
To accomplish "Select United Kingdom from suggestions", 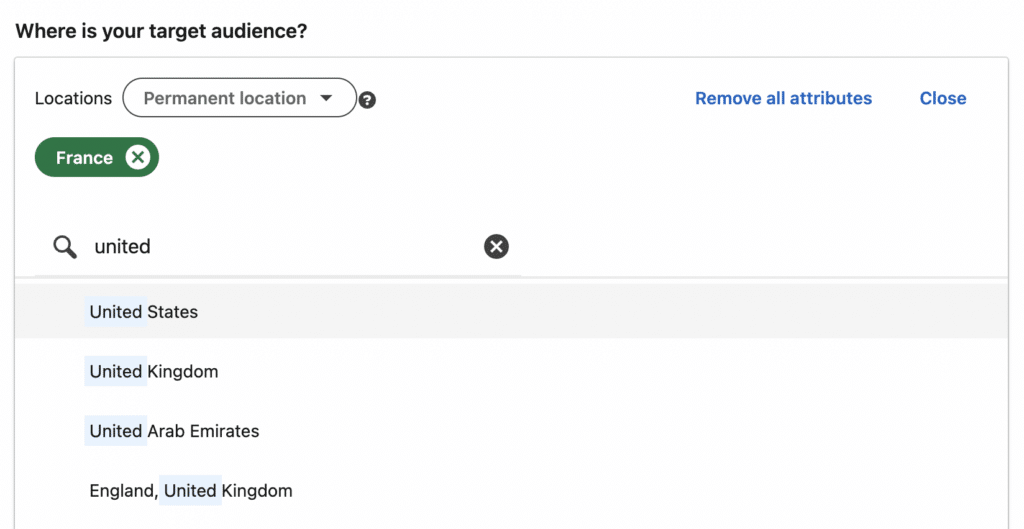I will tap(511, 371).
